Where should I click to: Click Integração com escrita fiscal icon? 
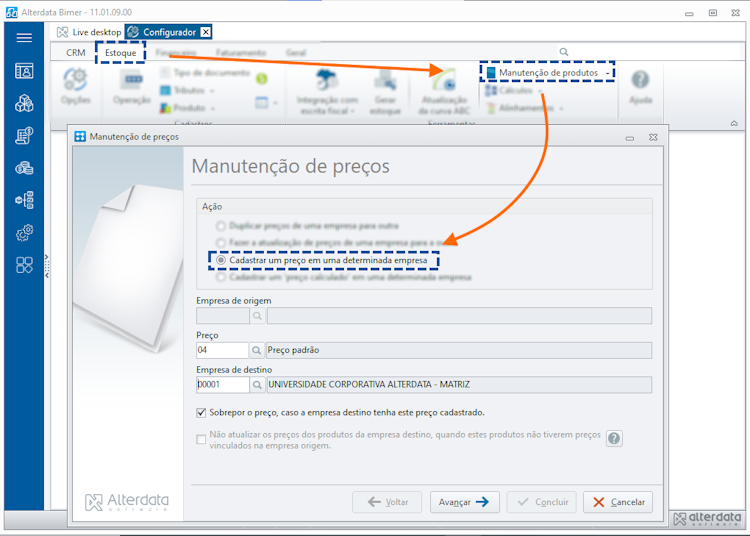click(327, 79)
